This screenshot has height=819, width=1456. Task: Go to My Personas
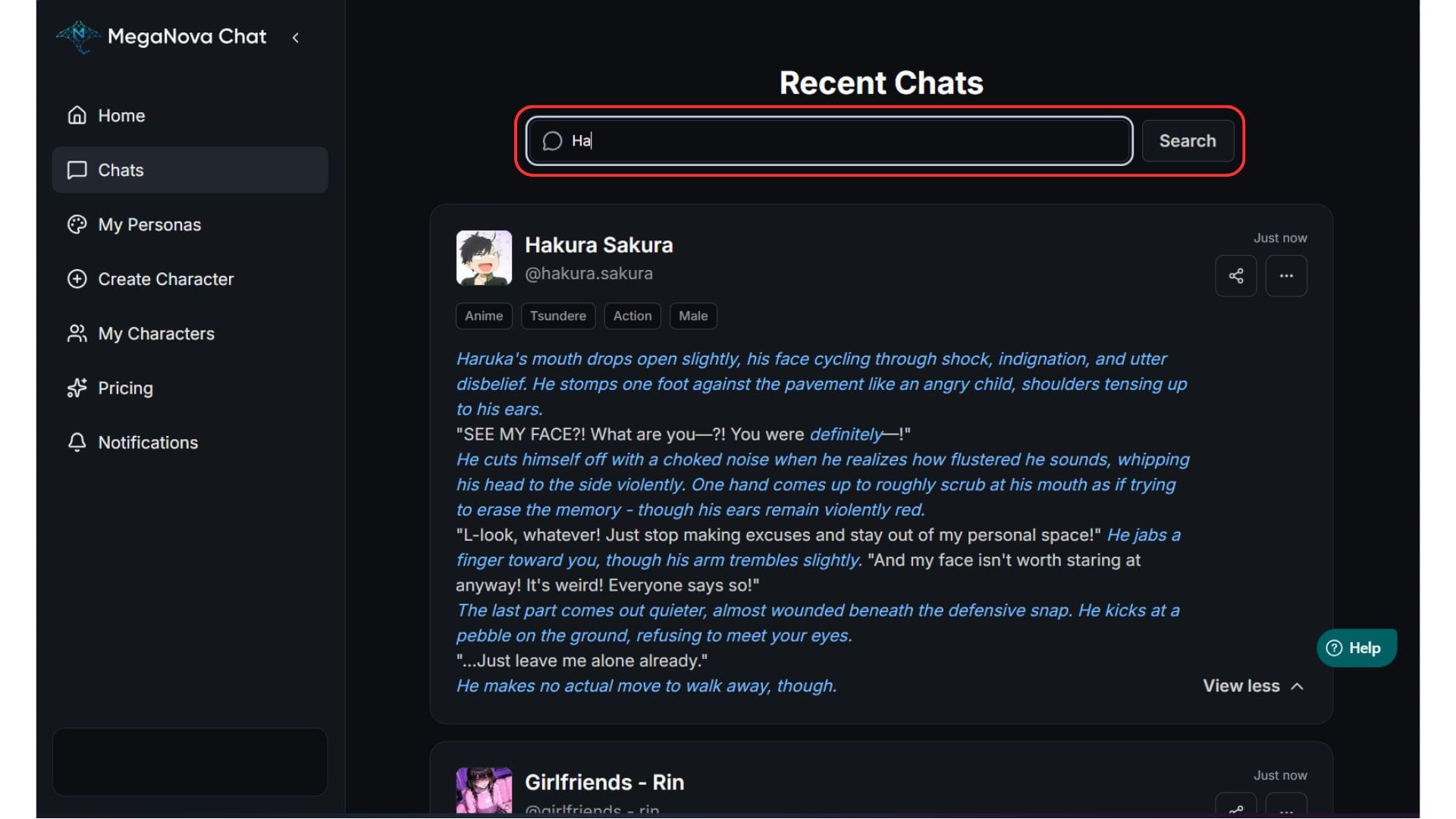tap(149, 224)
